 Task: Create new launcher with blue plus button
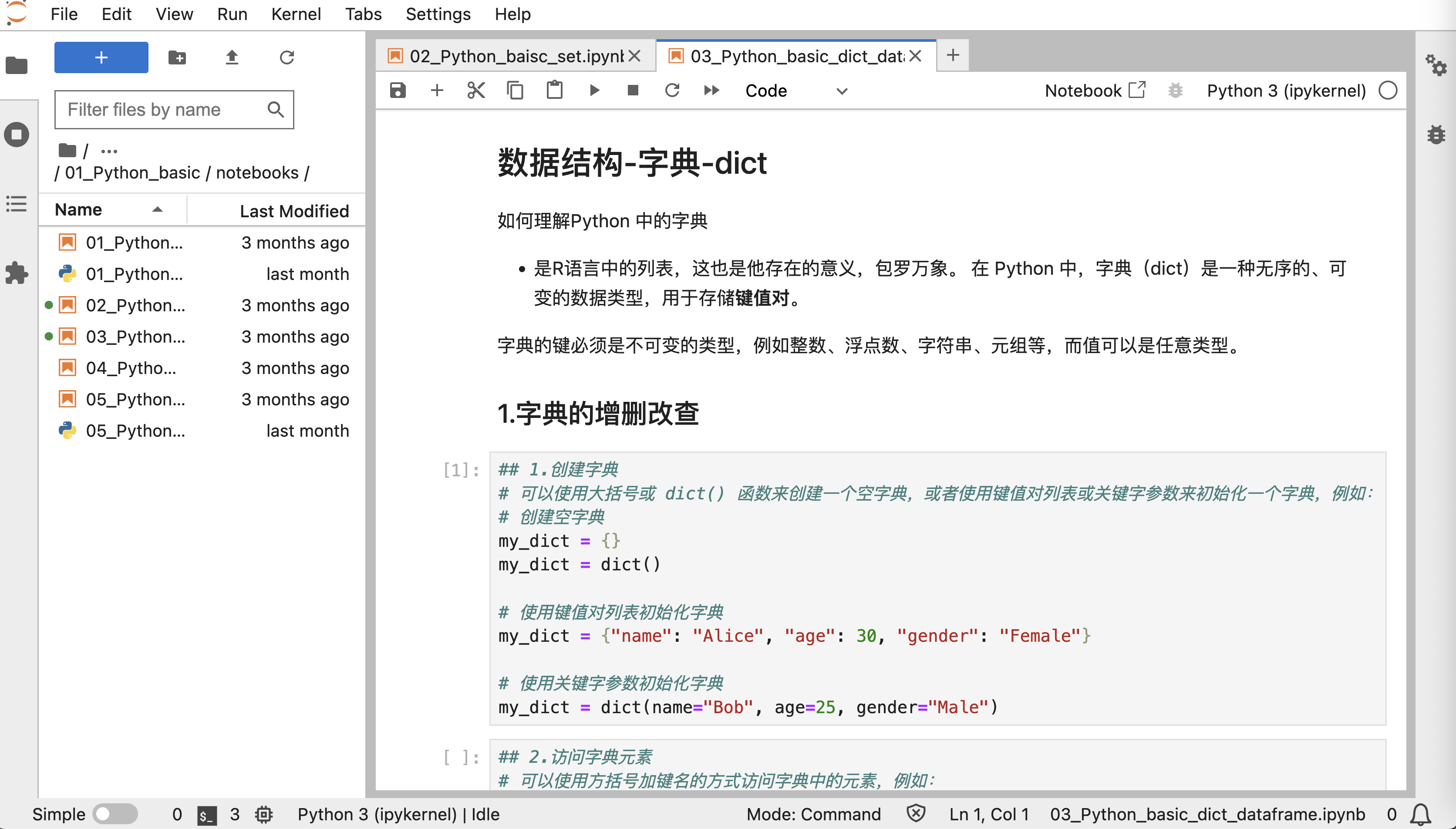(x=101, y=57)
